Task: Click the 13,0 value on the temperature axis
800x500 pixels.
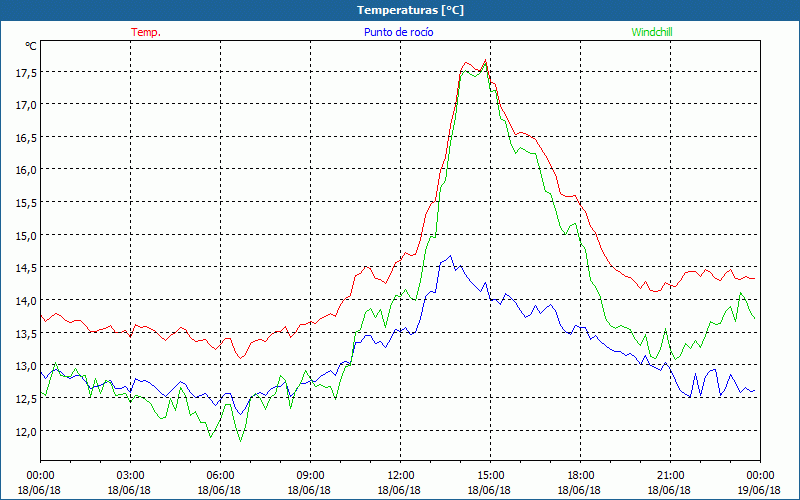Action: click(x=26, y=366)
